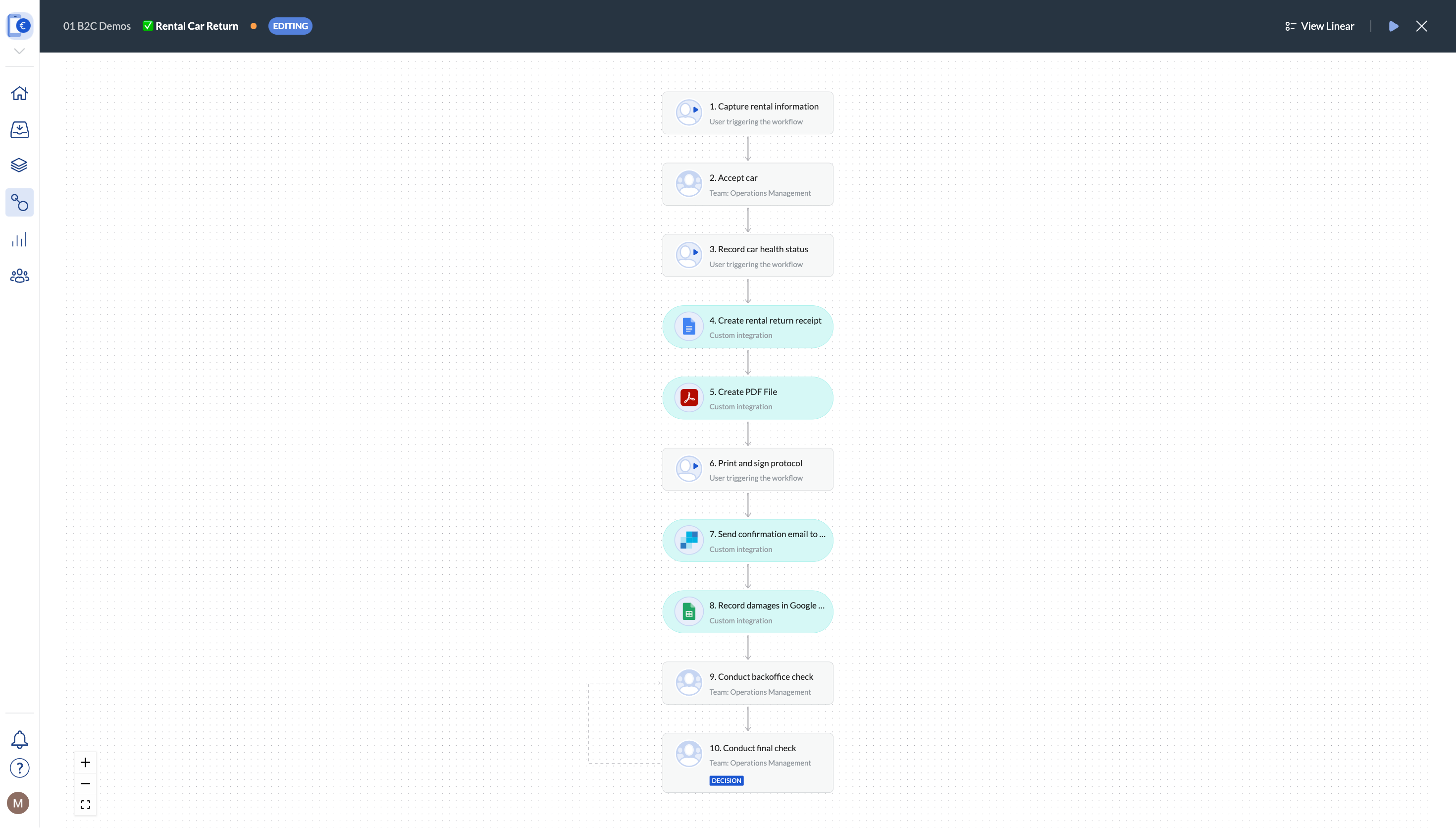Expand the workspace chevron below the logo

pyautogui.click(x=19, y=51)
